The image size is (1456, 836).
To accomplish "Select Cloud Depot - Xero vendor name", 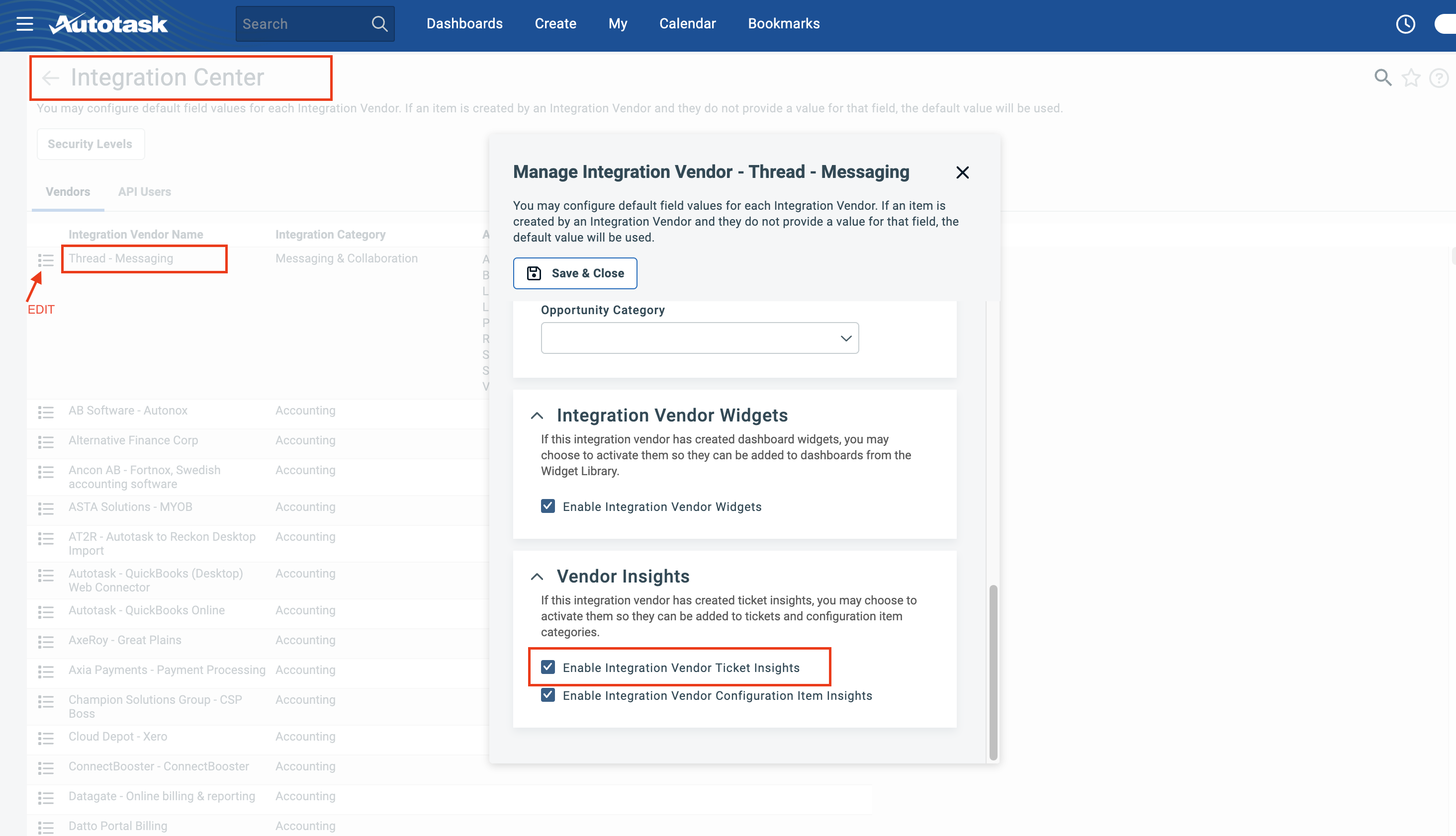I will (118, 737).
